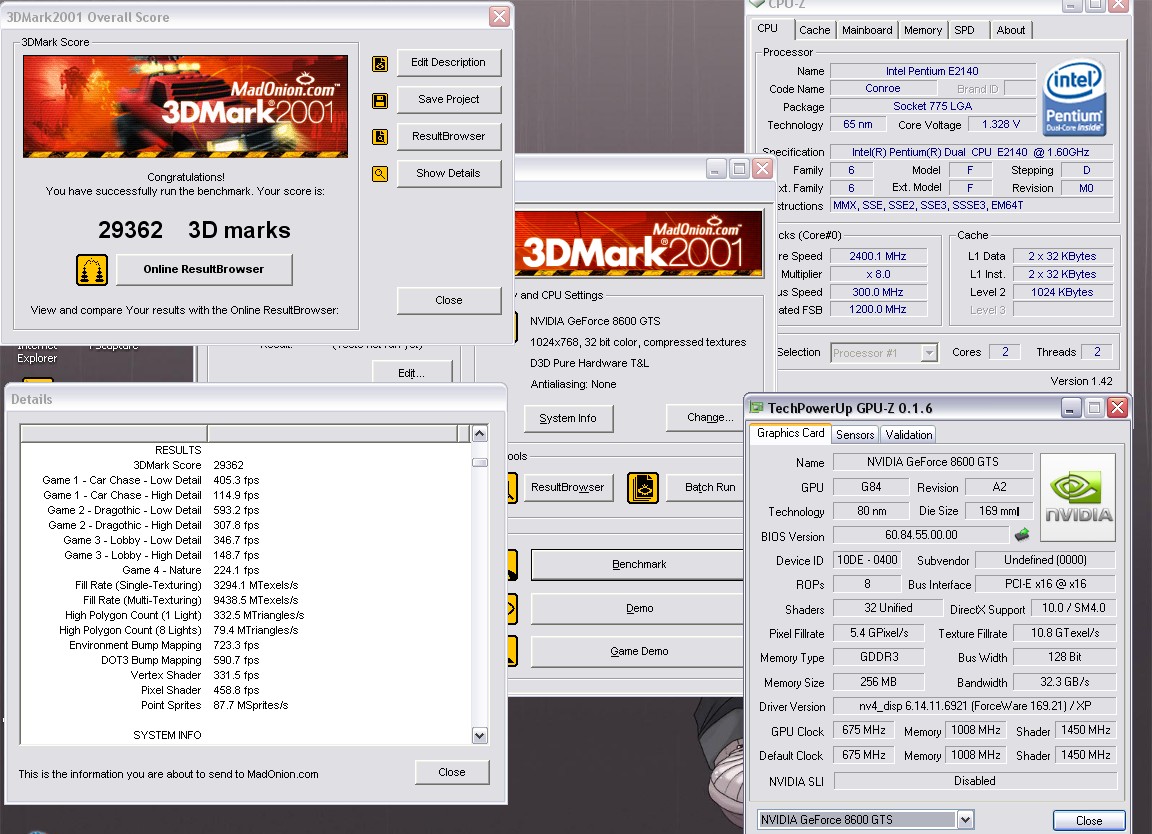Click the GPU-Z Name field
This screenshot has height=834, width=1152.
coord(933,462)
